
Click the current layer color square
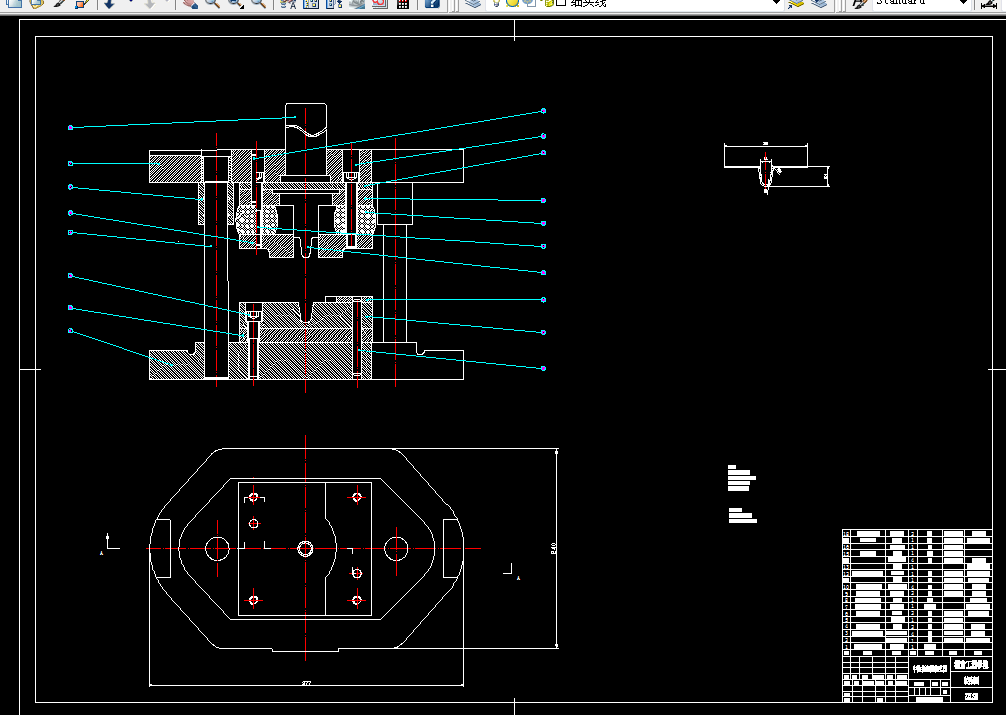pos(561,3)
